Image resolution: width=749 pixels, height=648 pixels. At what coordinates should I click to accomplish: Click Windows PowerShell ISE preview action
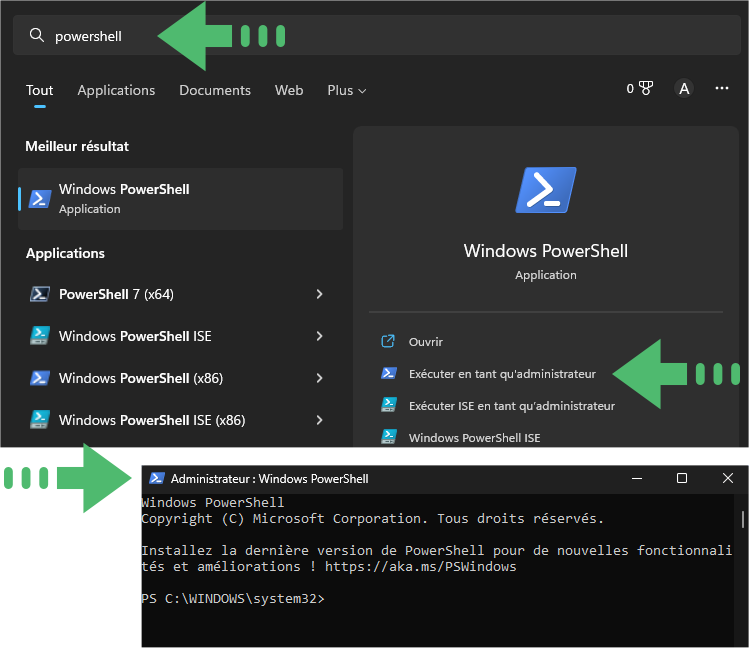tap(474, 438)
